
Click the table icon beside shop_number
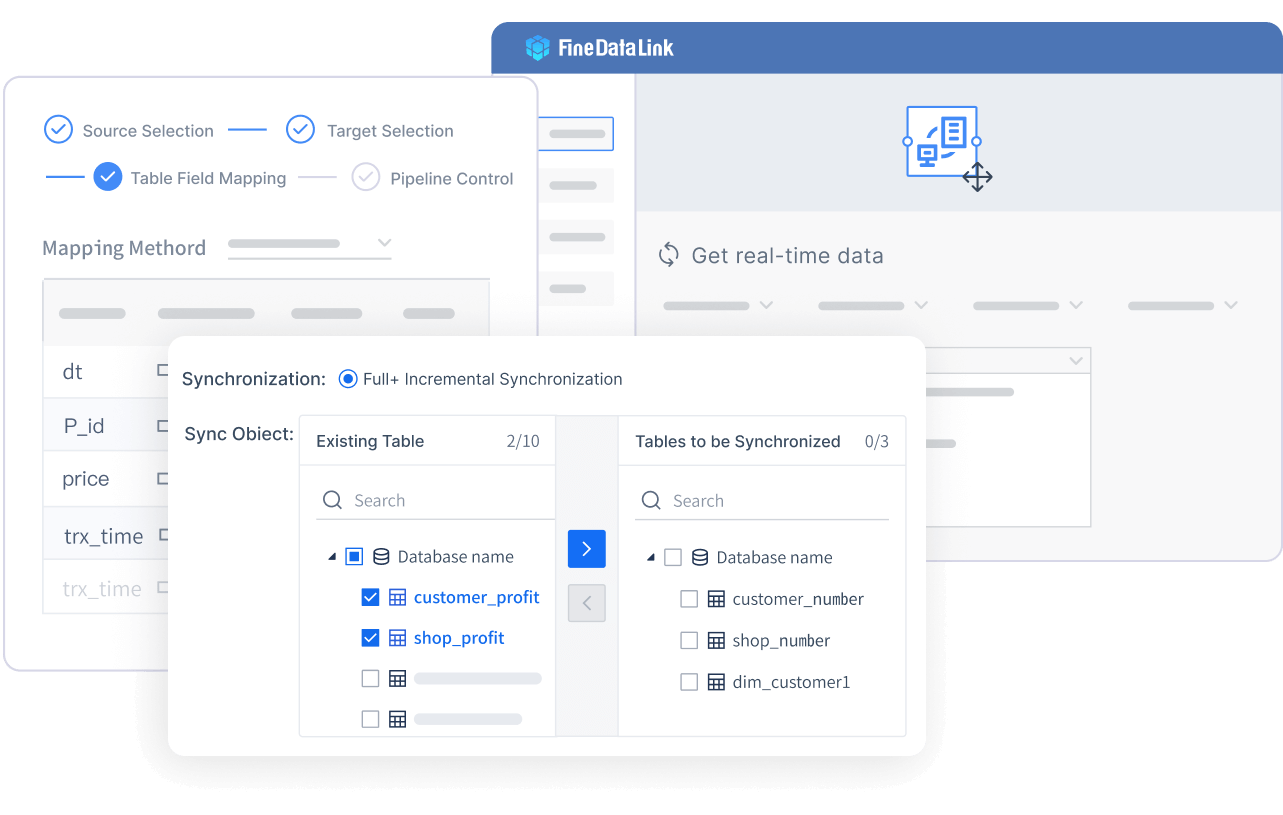point(716,640)
